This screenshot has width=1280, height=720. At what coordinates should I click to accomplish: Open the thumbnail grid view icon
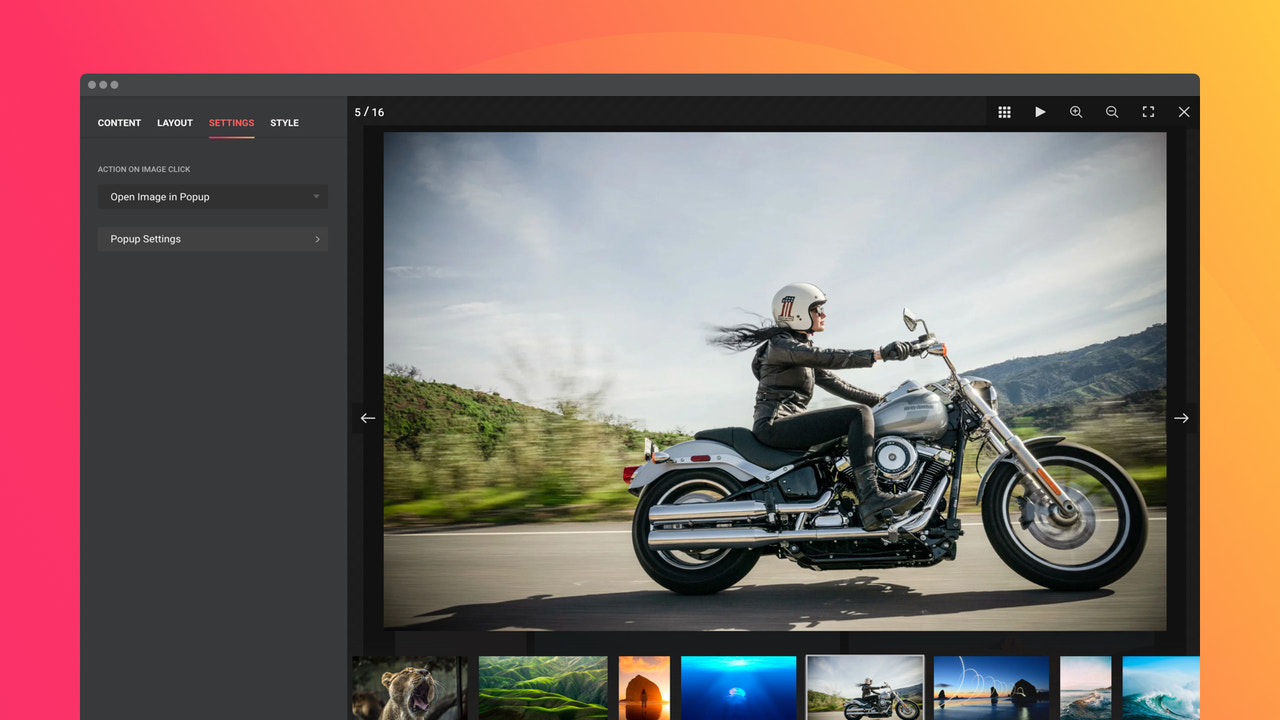(1004, 112)
